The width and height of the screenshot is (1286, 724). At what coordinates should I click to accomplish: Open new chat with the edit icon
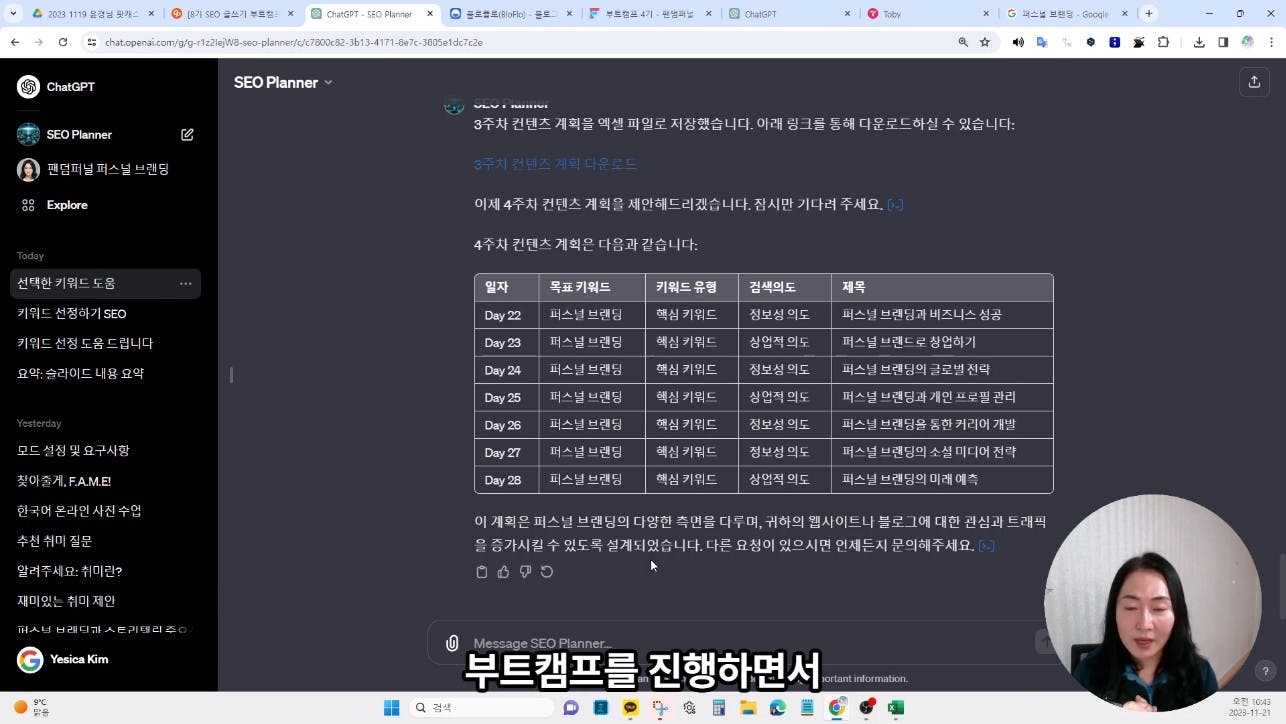[187, 134]
